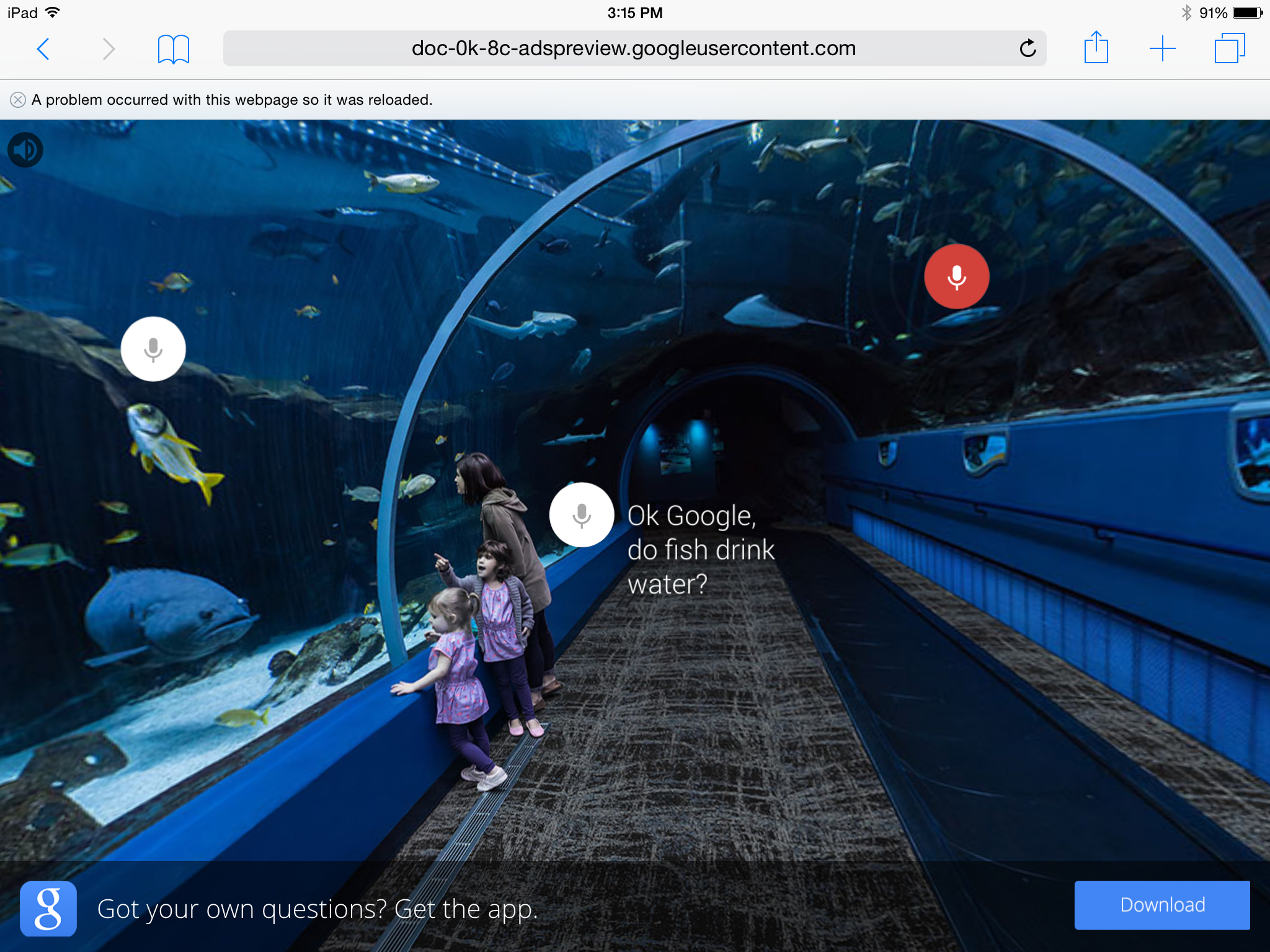The width and height of the screenshot is (1270, 952).
Task: Open the bookmarks book icon
Action: click(x=173, y=49)
